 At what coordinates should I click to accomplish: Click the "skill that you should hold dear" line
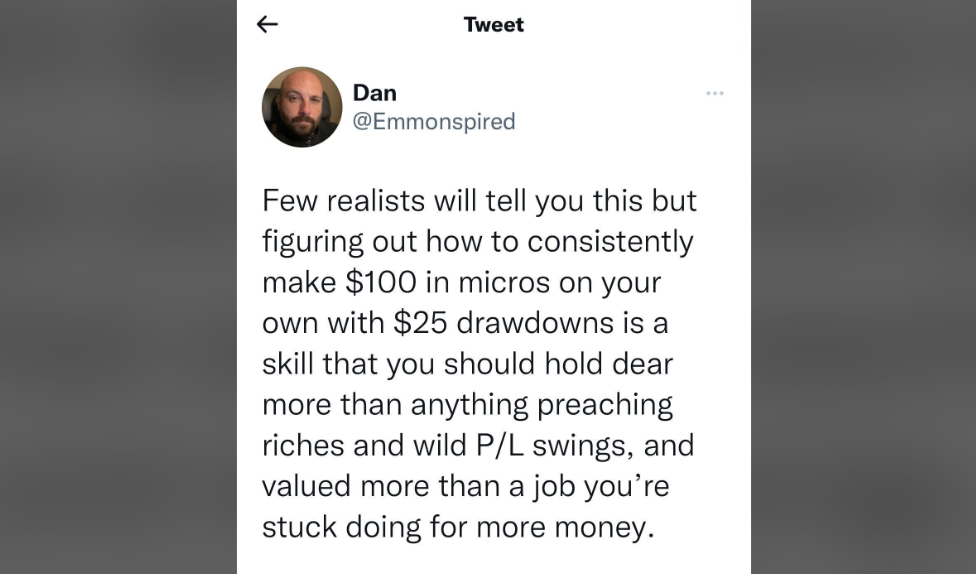[467, 364]
